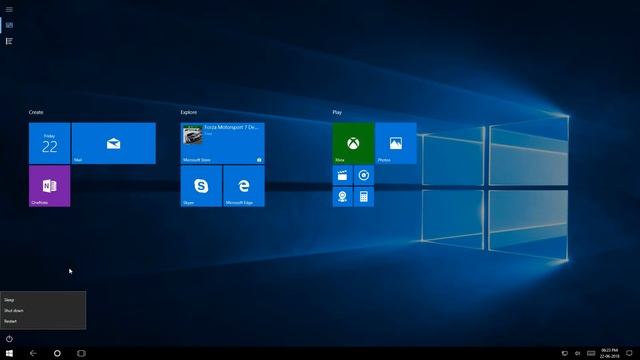Click the network icon in system tray
Image resolution: width=640 pixels, height=360 pixels.
coord(564,353)
